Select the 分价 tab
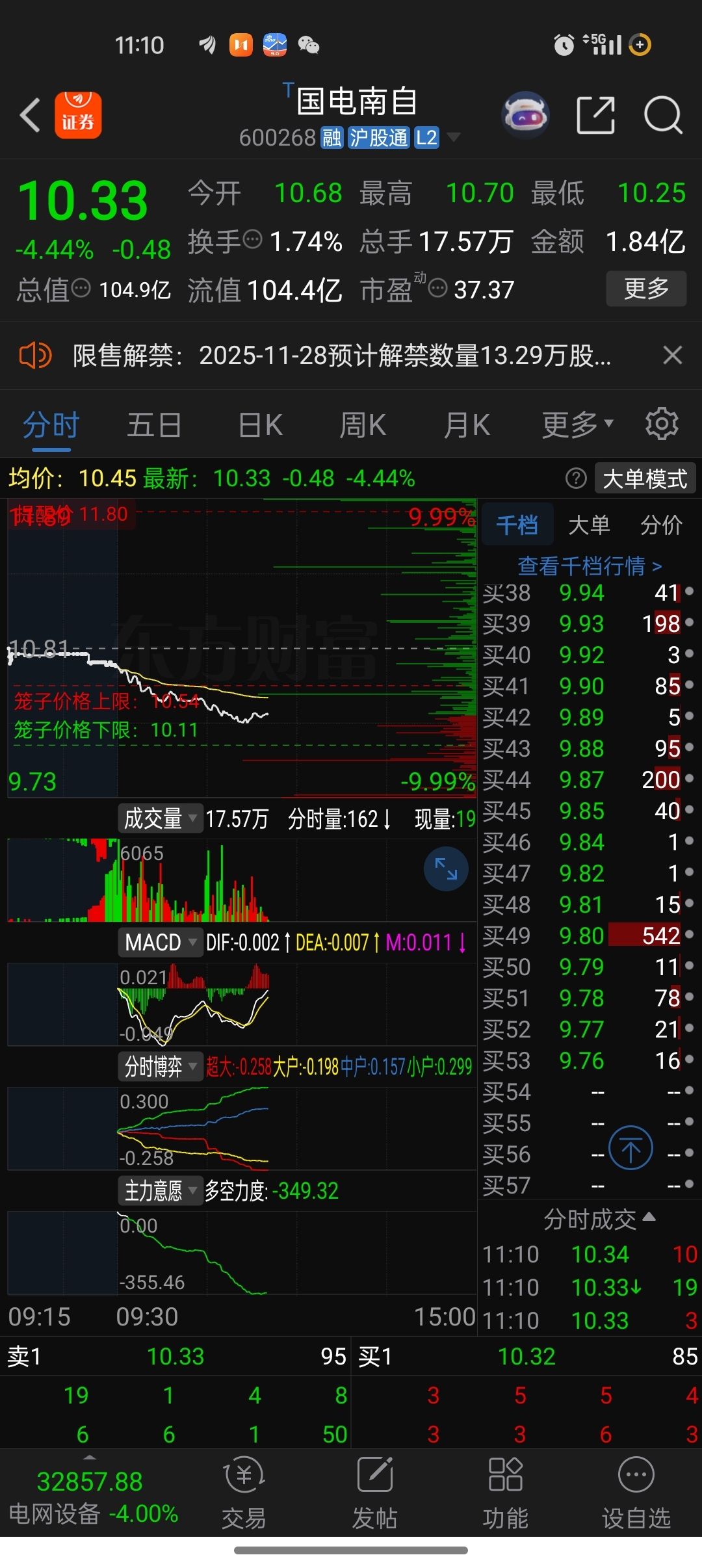This screenshot has height=1568, width=702. click(661, 525)
